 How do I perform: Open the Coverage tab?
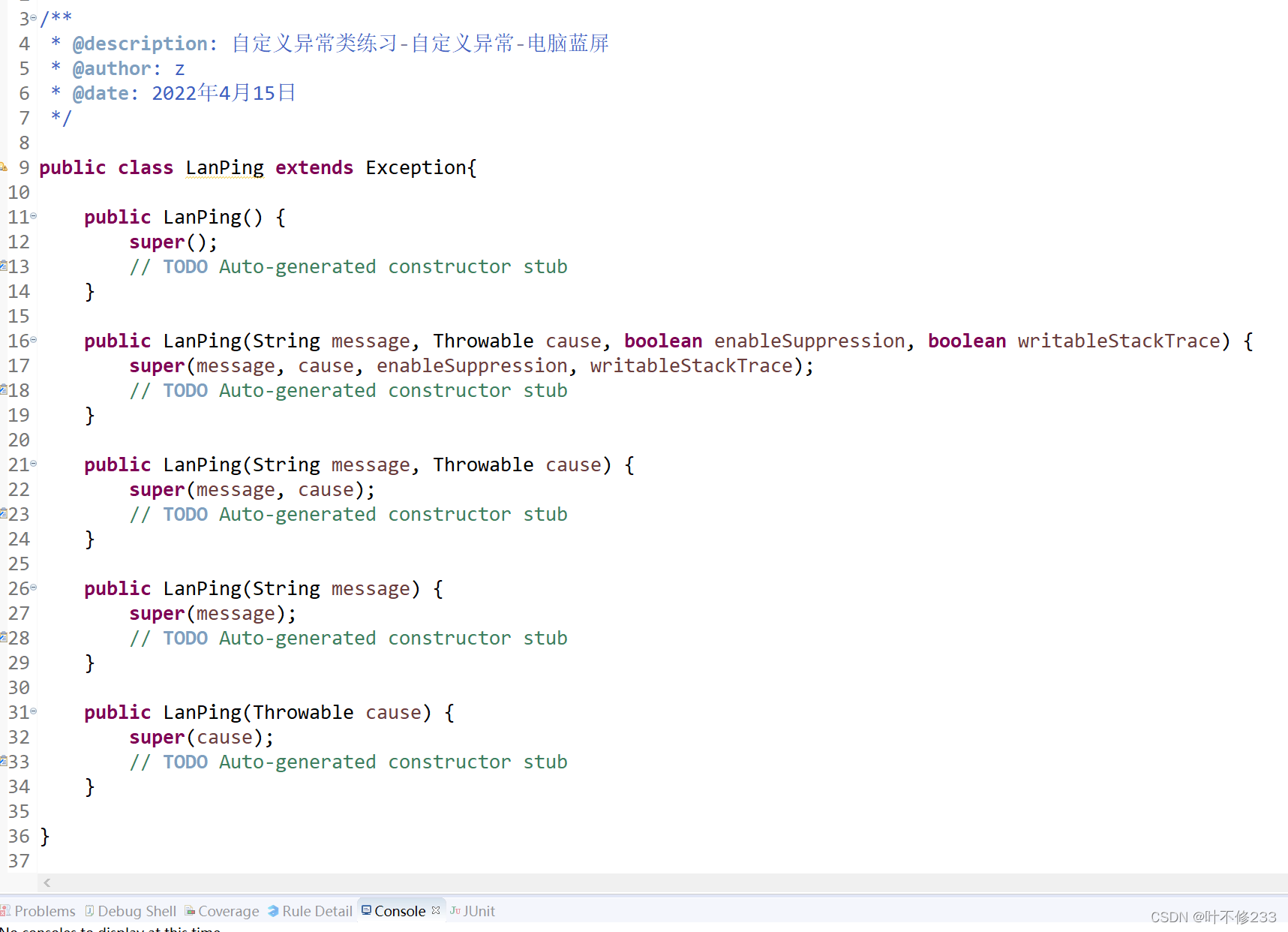click(x=222, y=911)
